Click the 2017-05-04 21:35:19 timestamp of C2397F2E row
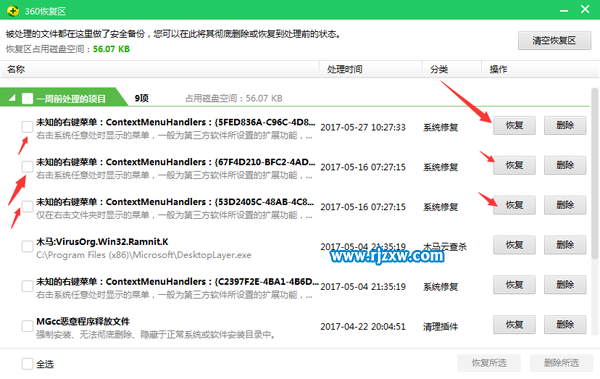Viewport: 600px width, 379px height. [363, 287]
